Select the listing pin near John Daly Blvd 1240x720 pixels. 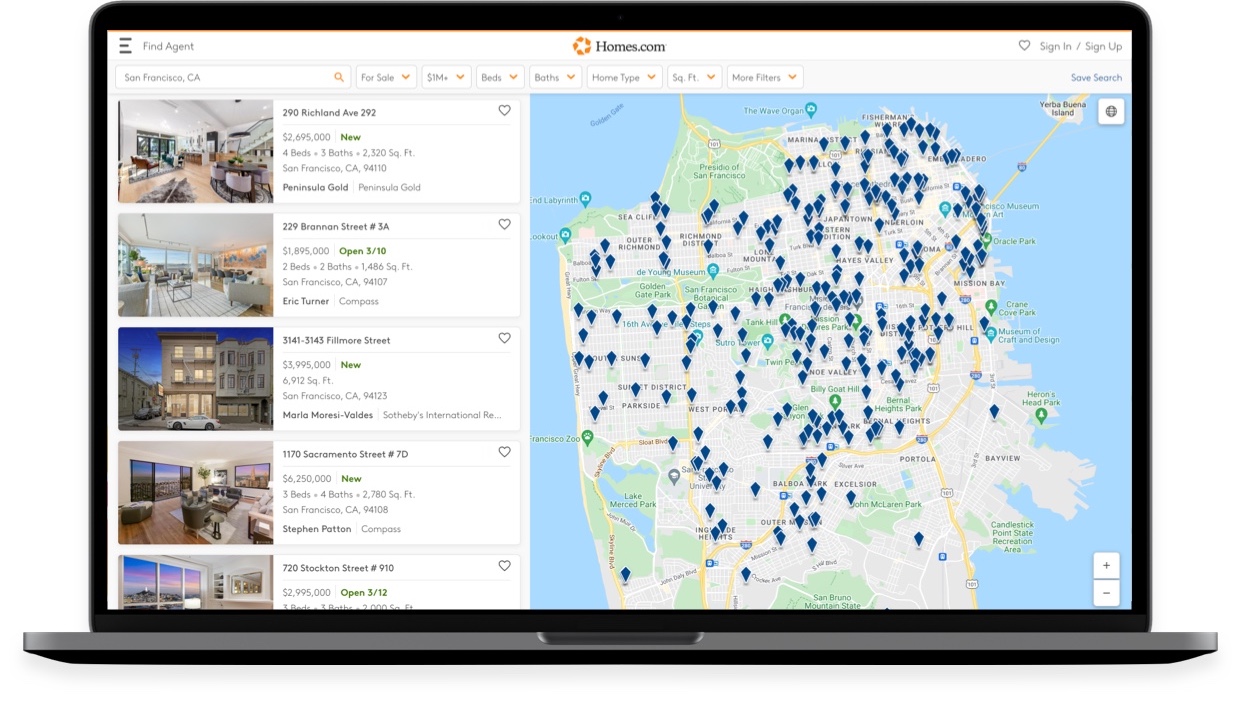point(626,575)
